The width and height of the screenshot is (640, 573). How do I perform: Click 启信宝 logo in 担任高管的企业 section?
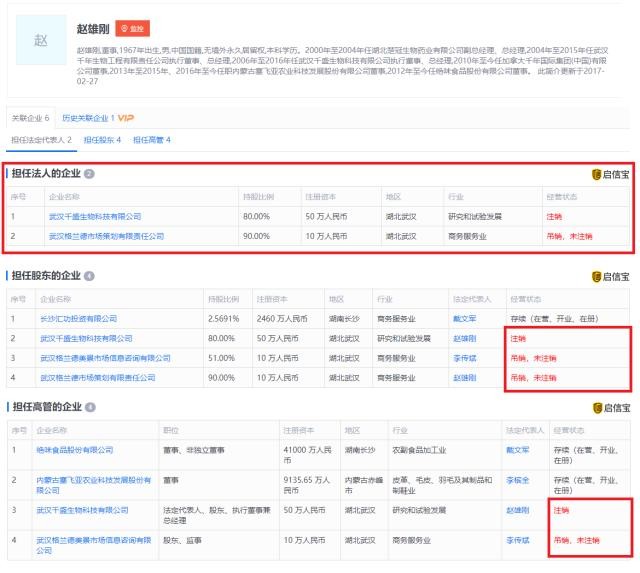pos(610,408)
